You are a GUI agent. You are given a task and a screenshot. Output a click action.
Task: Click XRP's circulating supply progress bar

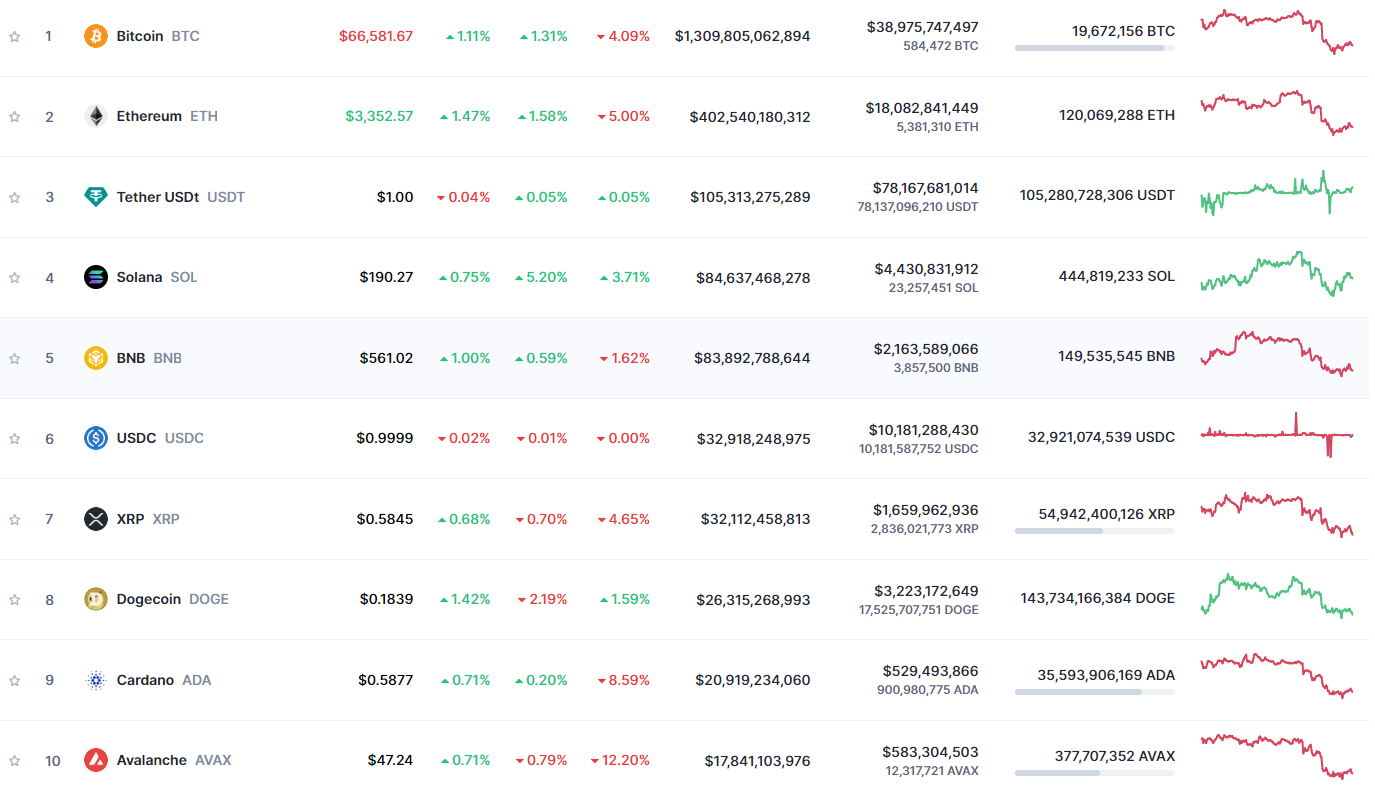point(1095,531)
